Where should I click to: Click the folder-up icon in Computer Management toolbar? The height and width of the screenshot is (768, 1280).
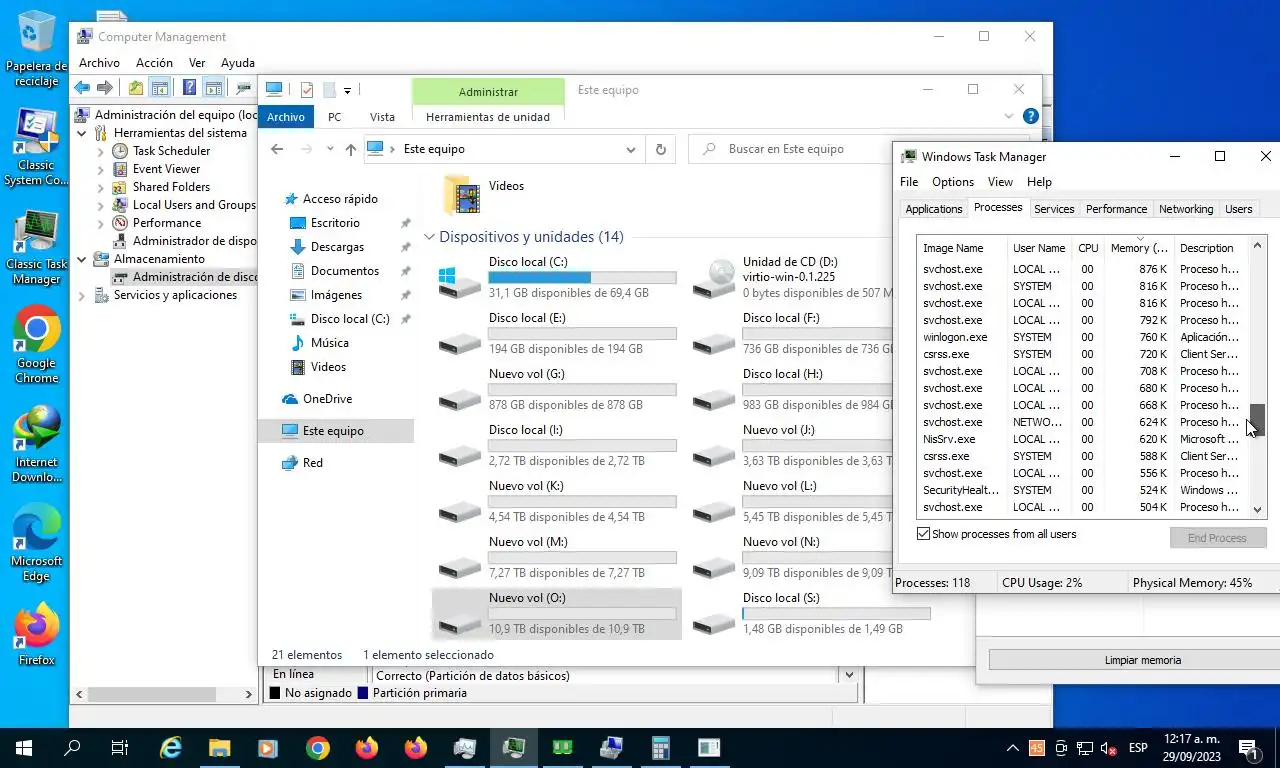(136, 88)
